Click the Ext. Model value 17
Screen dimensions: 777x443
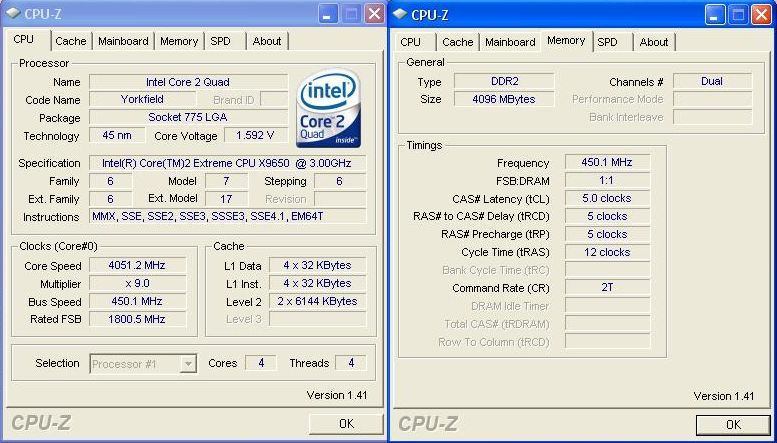[226, 199]
